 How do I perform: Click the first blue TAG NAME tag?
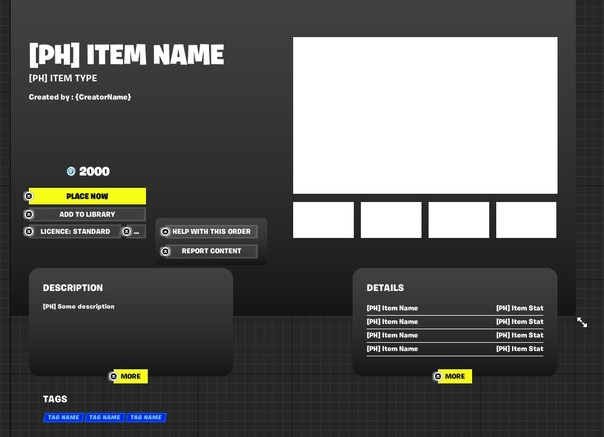point(64,417)
